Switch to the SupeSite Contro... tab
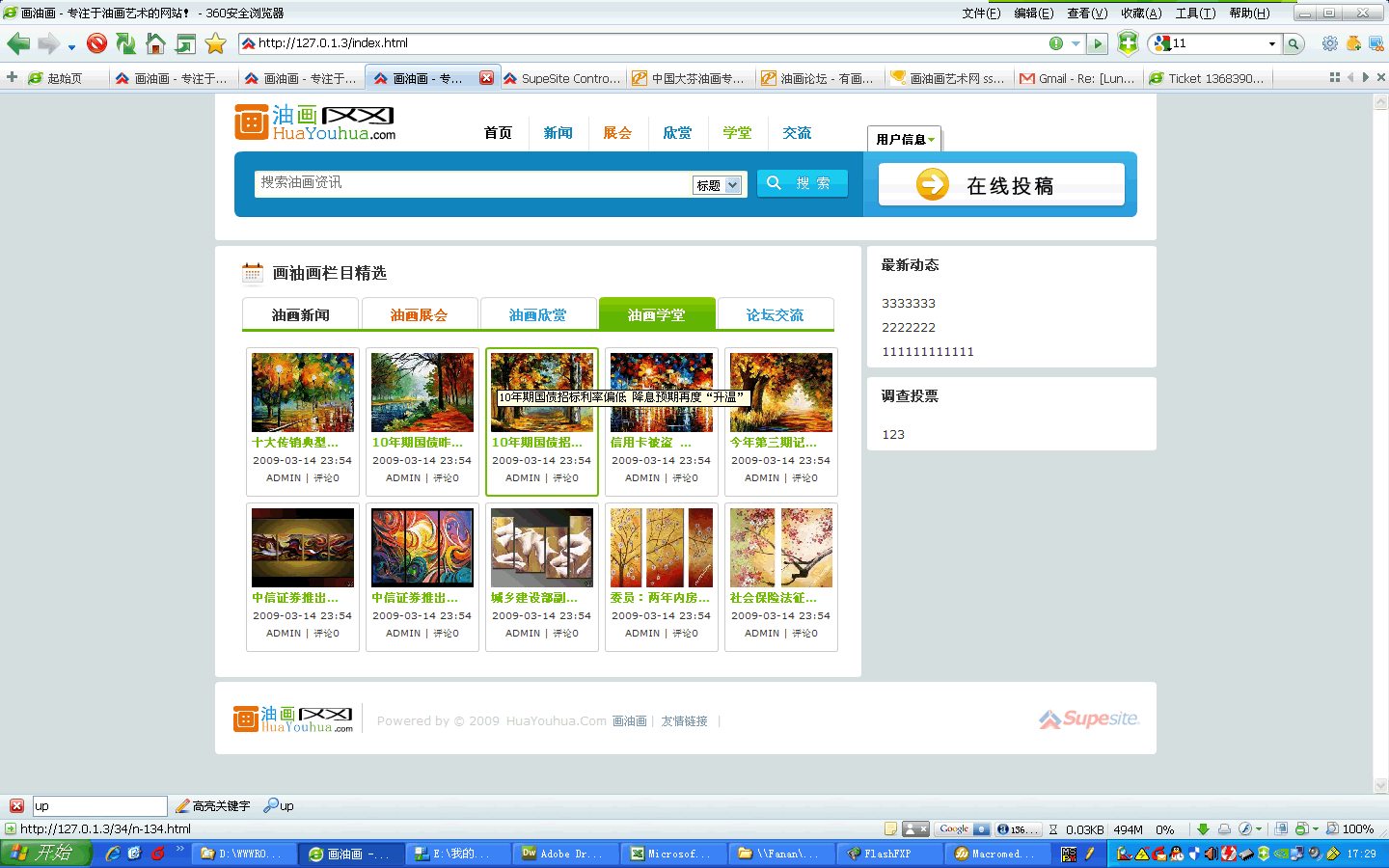 pyautogui.click(x=562, y=78)
